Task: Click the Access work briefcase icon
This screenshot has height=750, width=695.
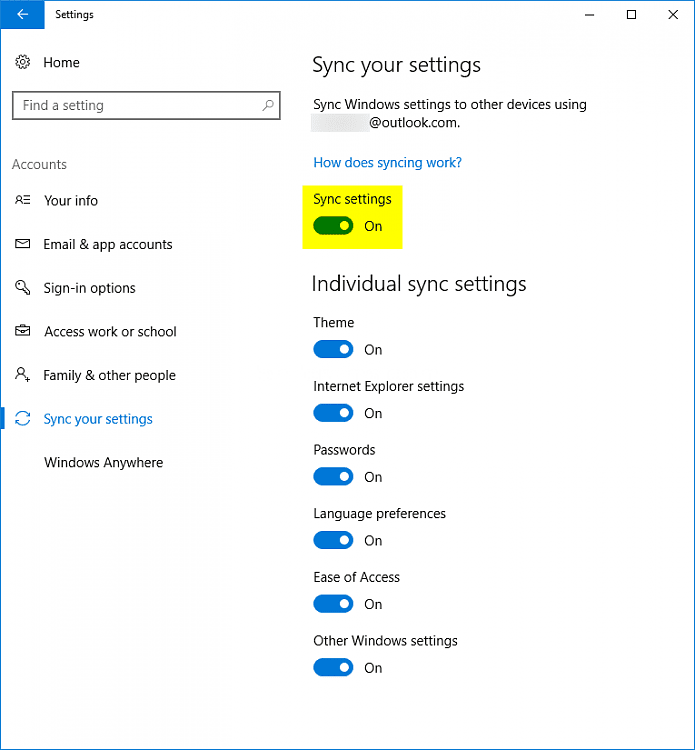Action: 22,331
